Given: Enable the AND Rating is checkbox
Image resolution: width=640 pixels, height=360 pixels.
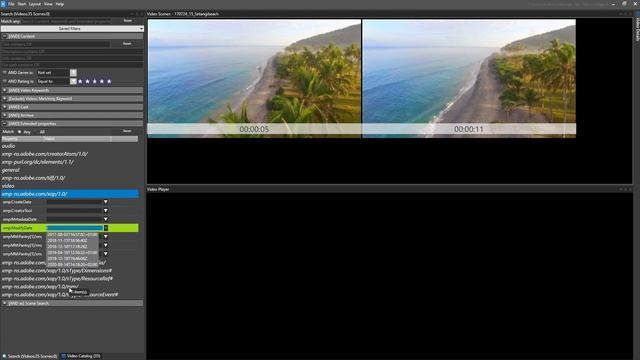Looking at the screenshot, I should 4,82.
